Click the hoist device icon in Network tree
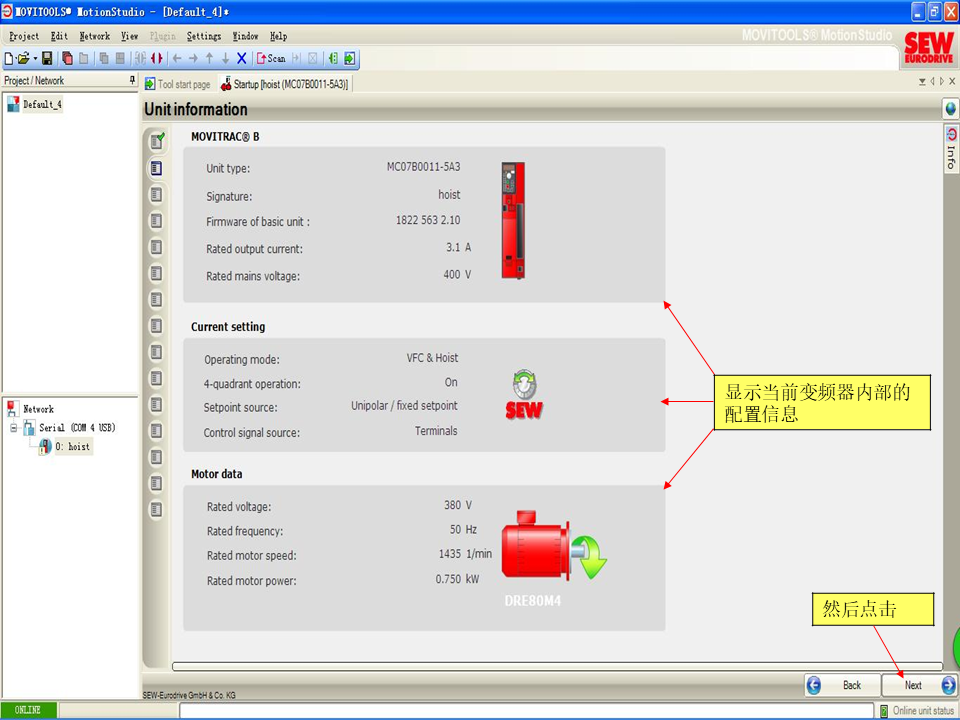960x720 pixels. [x=46, y=446]
